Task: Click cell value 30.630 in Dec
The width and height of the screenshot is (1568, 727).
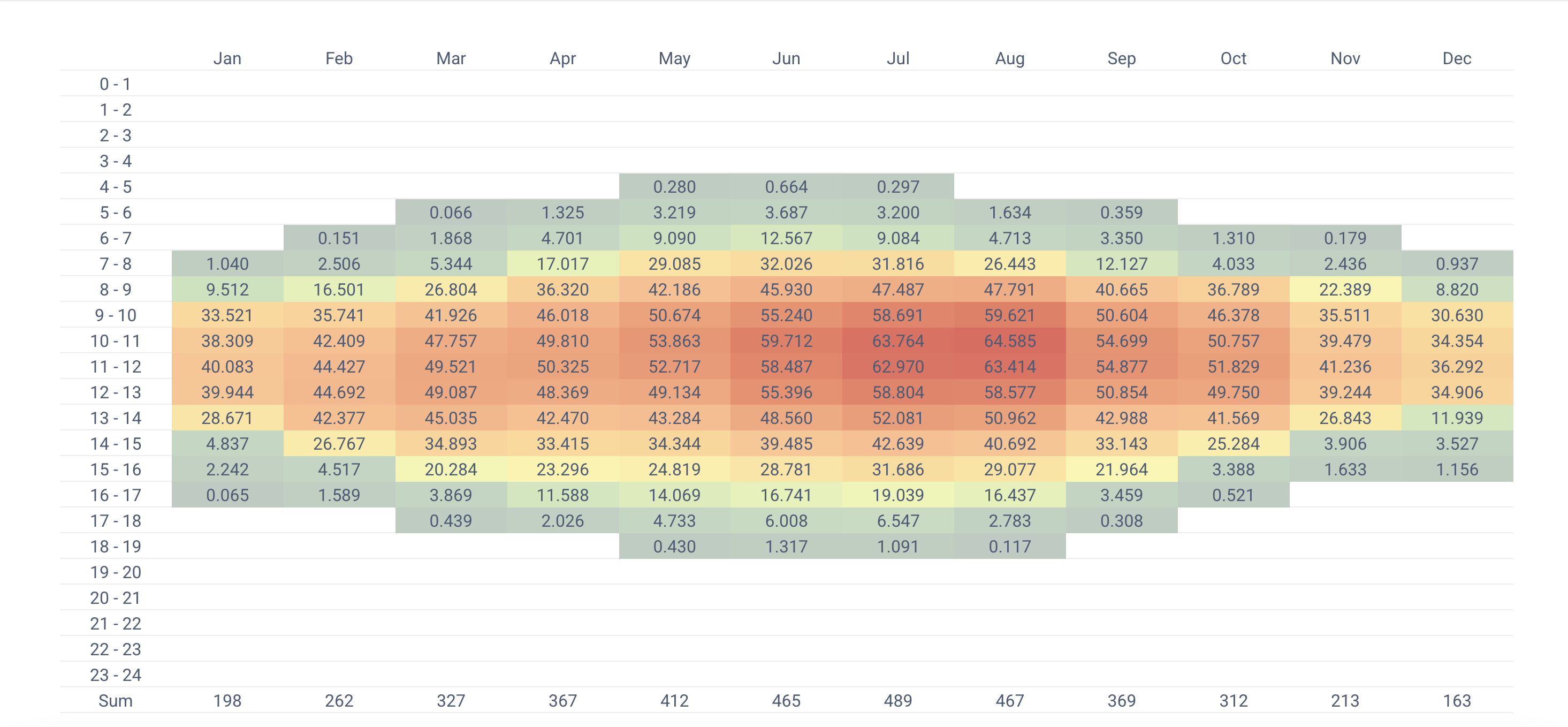Action: point(1457,315)
